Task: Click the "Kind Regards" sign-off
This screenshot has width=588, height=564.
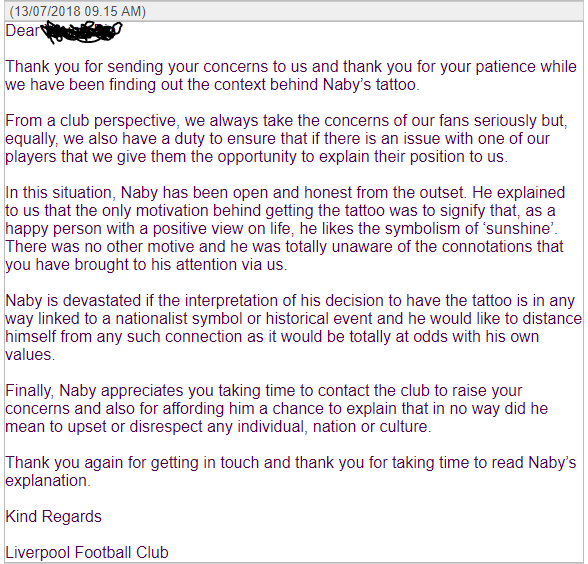Action: (x=54, y=517)
